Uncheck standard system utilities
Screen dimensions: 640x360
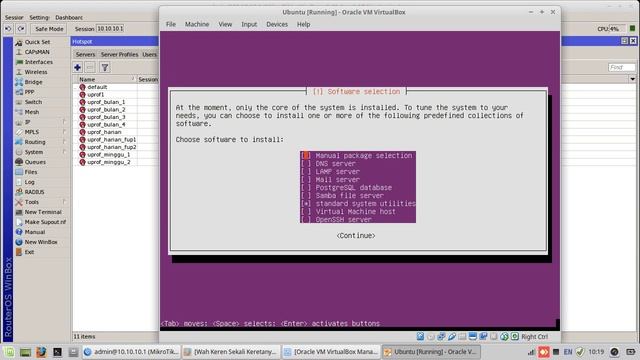tap(306, 204)
